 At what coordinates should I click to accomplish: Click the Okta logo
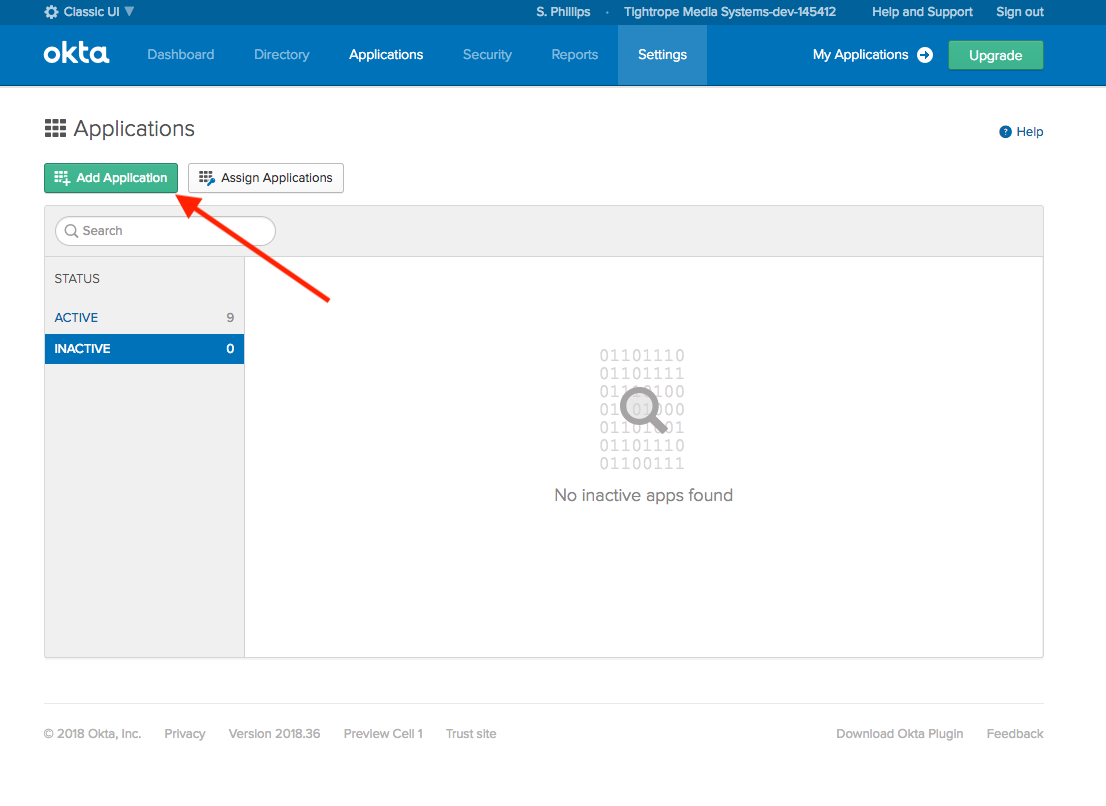[x=76, y=54]
